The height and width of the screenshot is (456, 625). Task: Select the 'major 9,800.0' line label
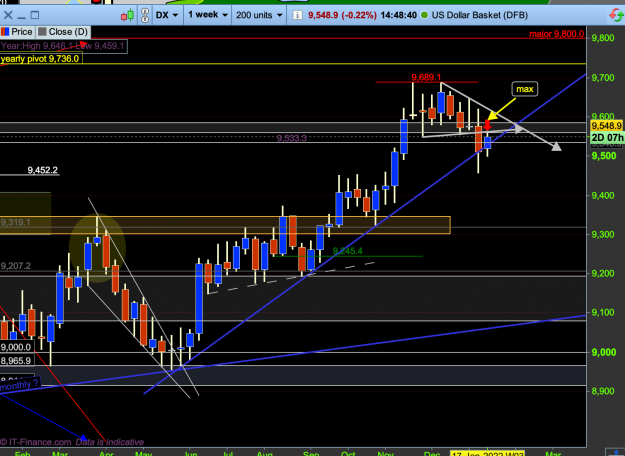556,34
